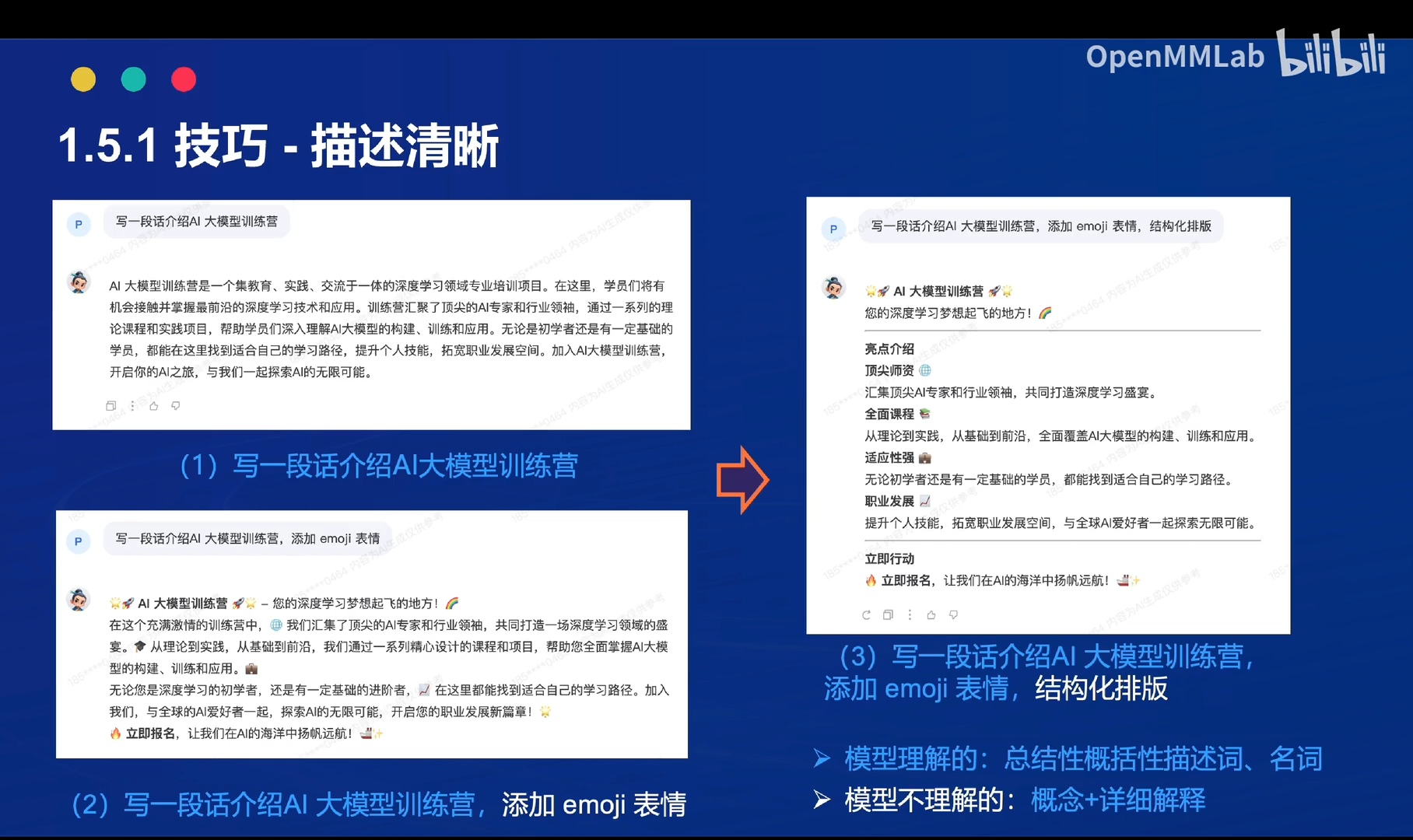The height and width of the screenshot is (840, 1413).
Task: Click the user avatar P in the first chat
Action: 78,224
